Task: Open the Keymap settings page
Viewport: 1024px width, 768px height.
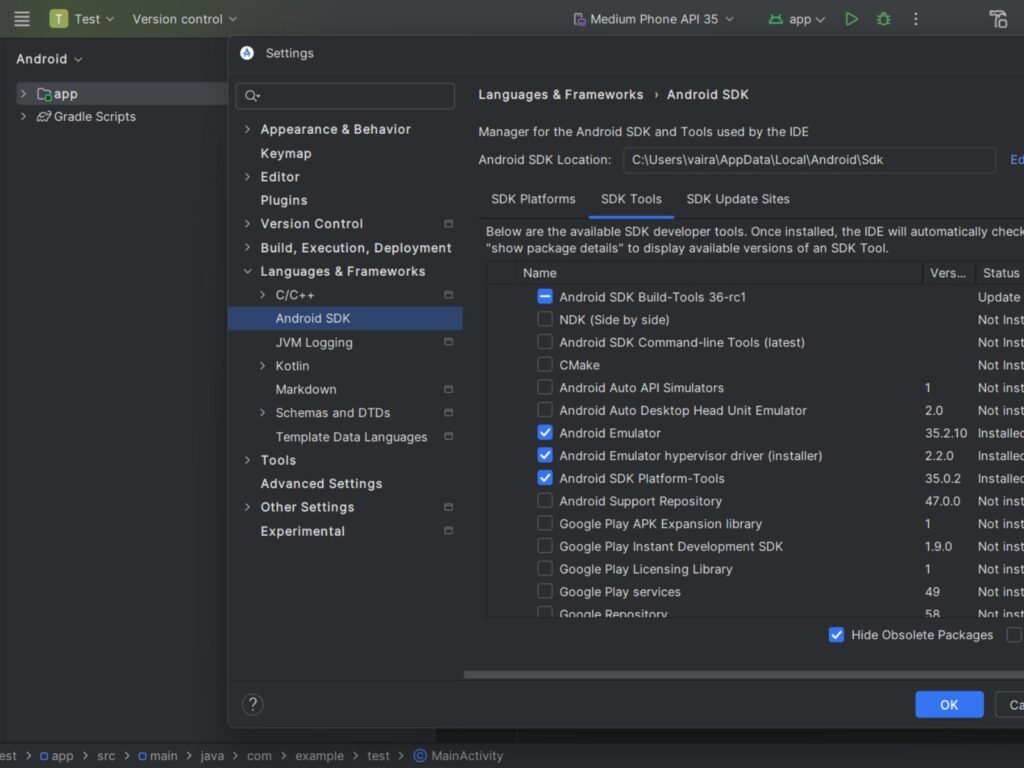Action: click(x=285, y=153)
